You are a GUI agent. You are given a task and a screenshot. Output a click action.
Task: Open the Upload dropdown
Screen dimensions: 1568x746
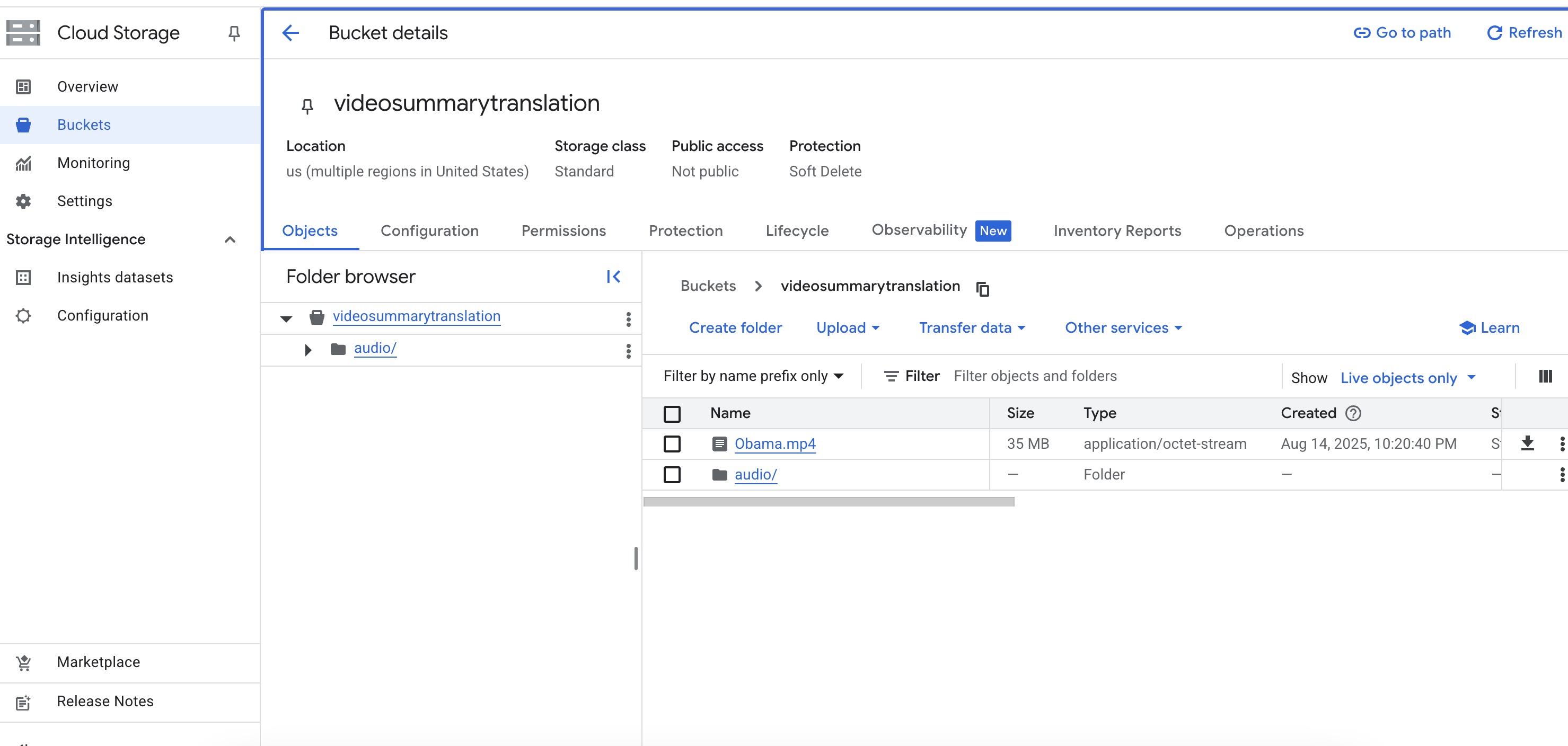coord(847,328)
